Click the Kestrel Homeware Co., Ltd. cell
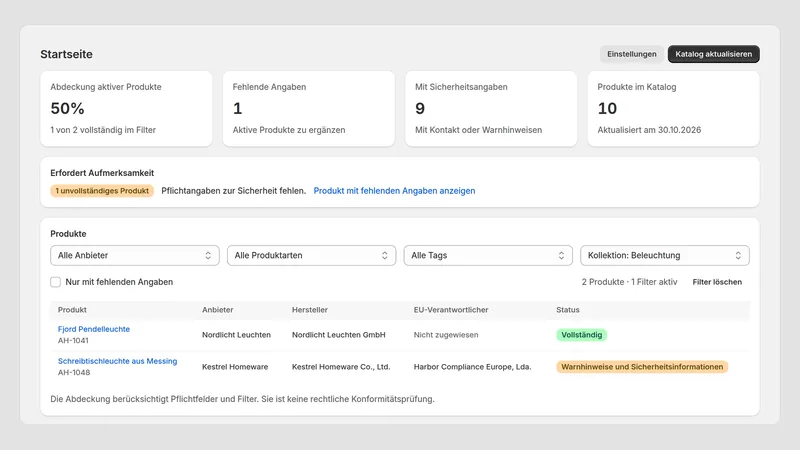This screenshot has height=450, width=800. click(341, 367)
